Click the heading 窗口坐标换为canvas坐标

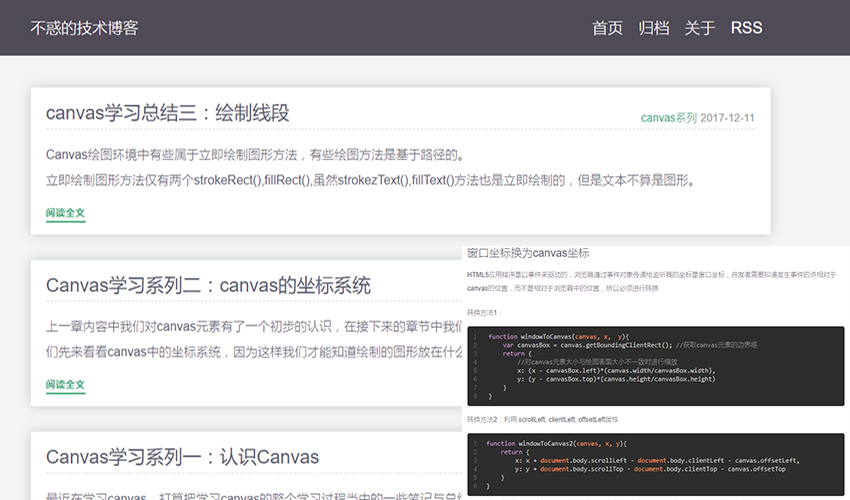coord(528,253)
